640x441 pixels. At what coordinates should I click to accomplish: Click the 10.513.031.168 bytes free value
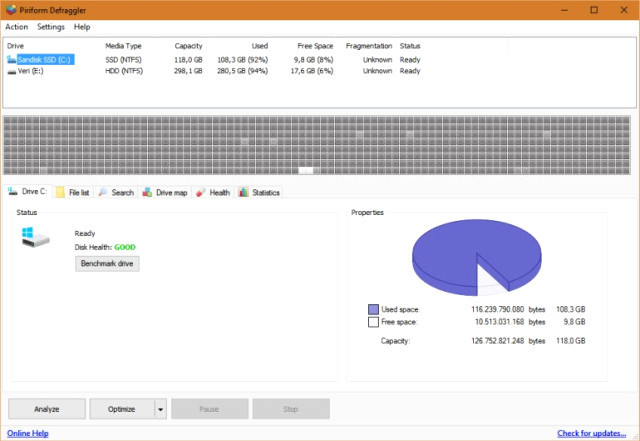[x=500, y=322]
